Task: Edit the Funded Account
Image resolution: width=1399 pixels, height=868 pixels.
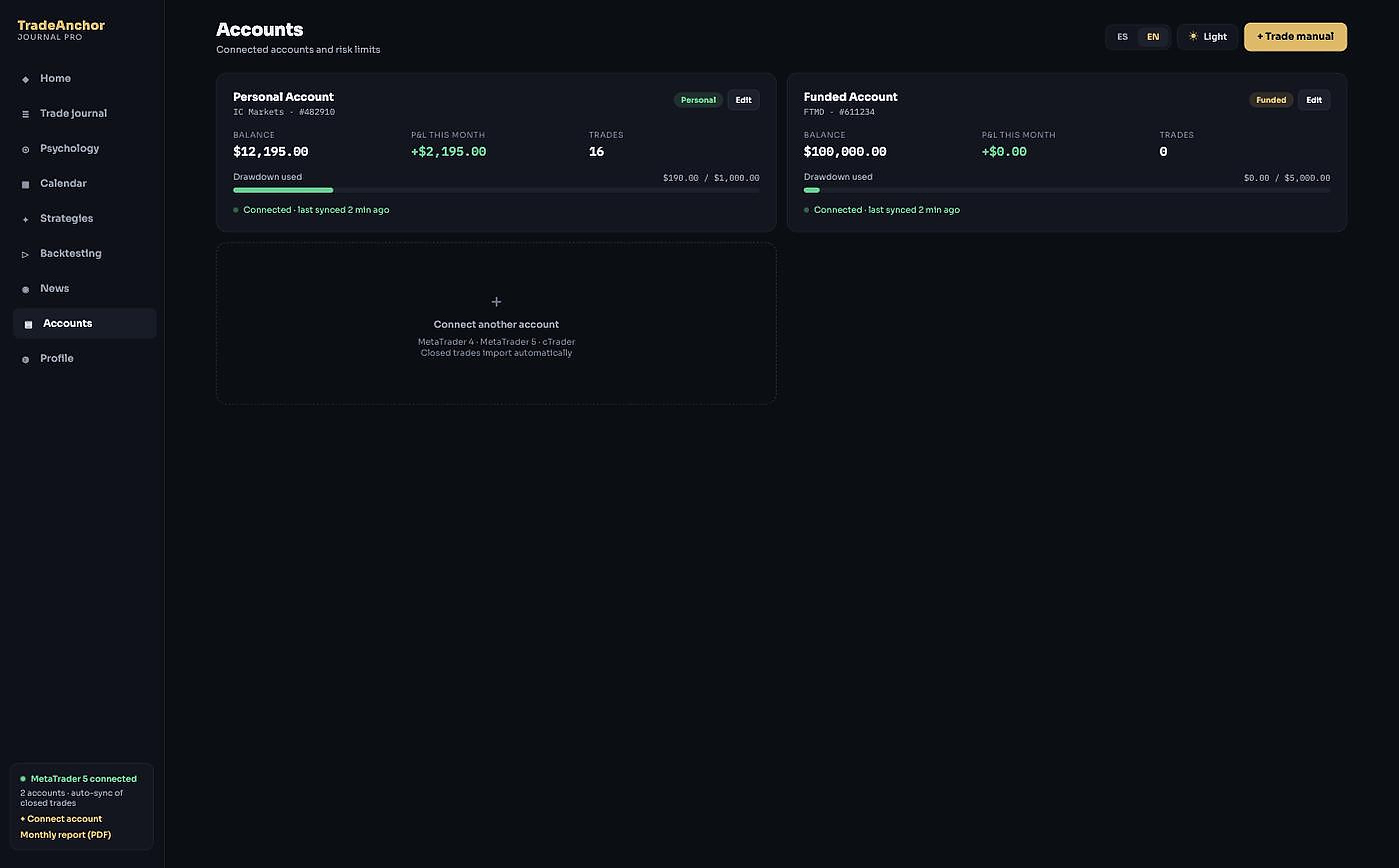Action: tap(1313, 100)
